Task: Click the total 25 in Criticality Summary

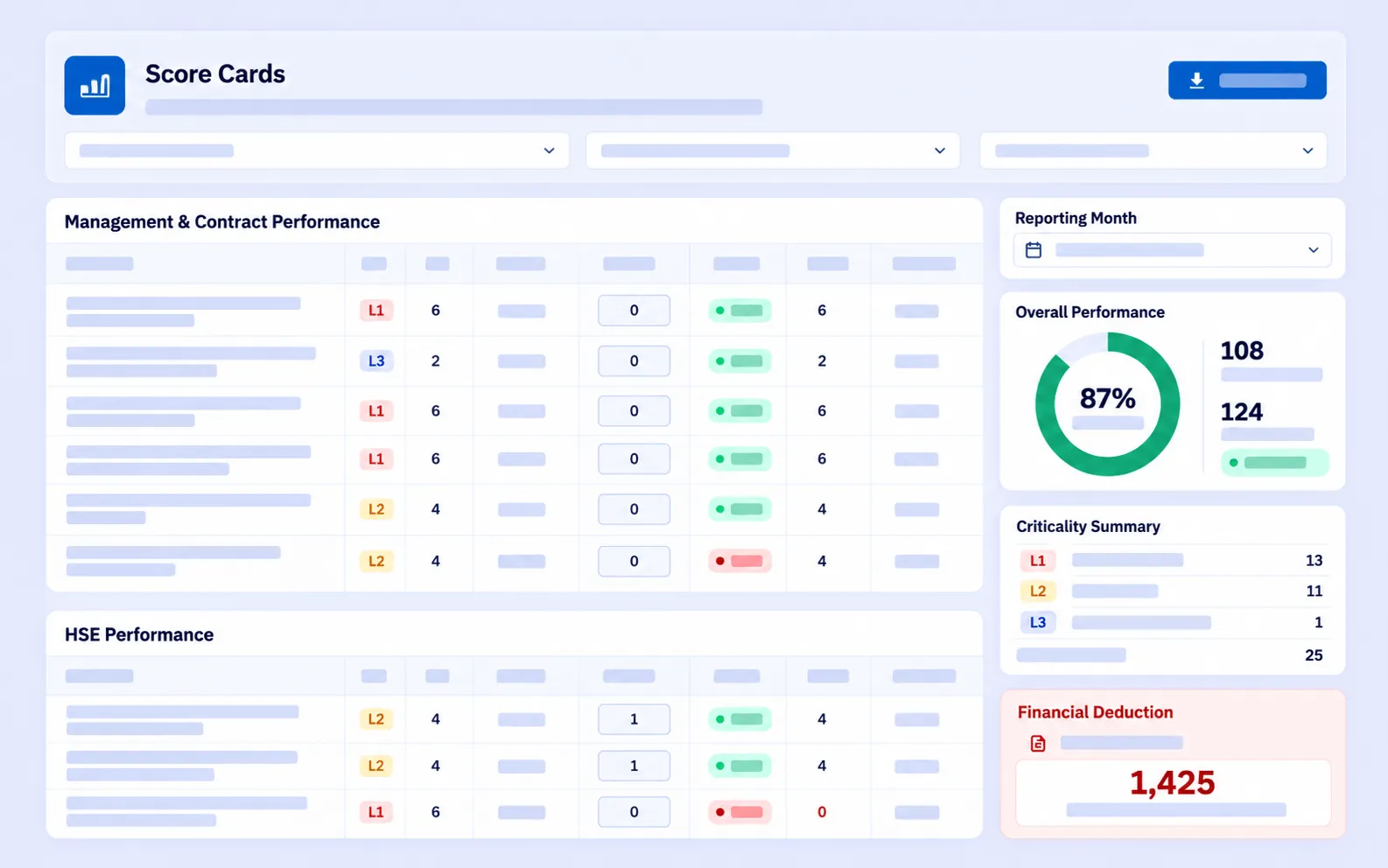Action: click(1314, 655)
